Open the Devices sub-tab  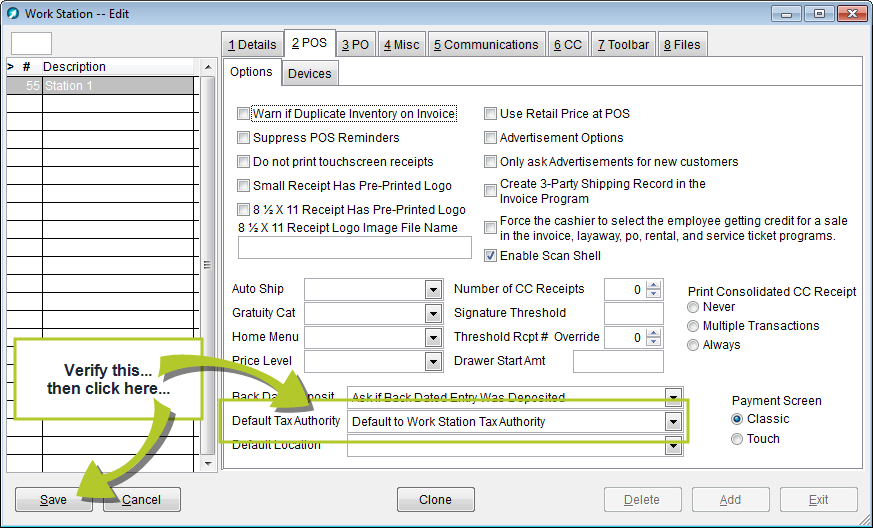pos(309,73)
